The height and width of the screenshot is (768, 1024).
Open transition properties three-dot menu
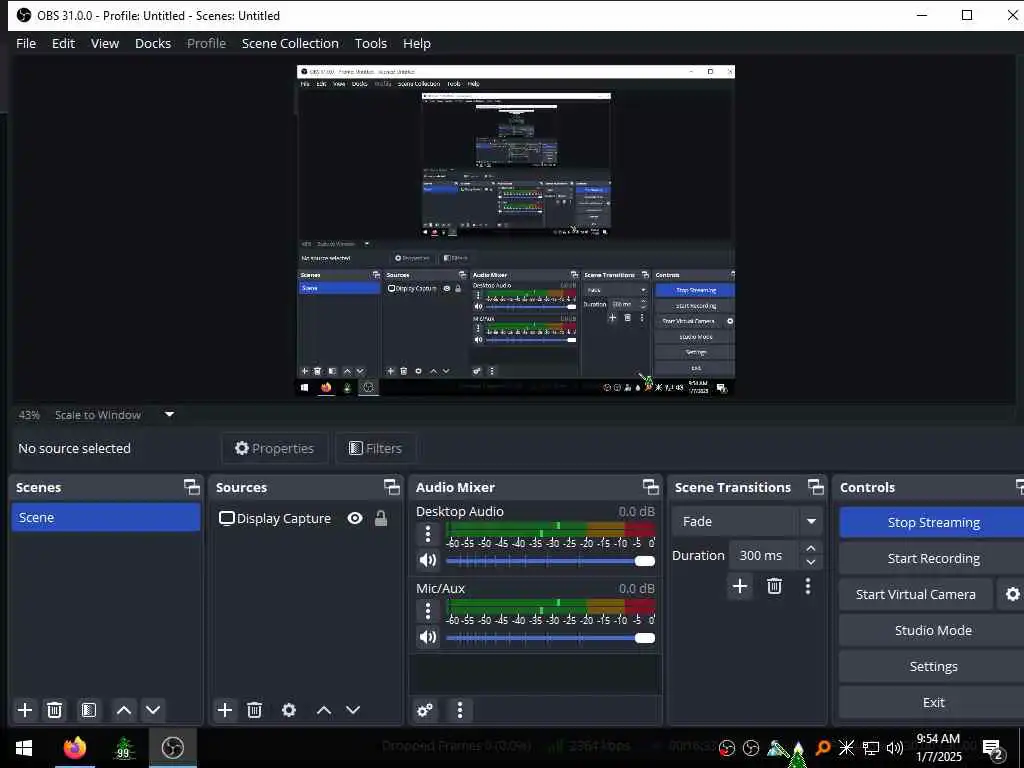808,586
